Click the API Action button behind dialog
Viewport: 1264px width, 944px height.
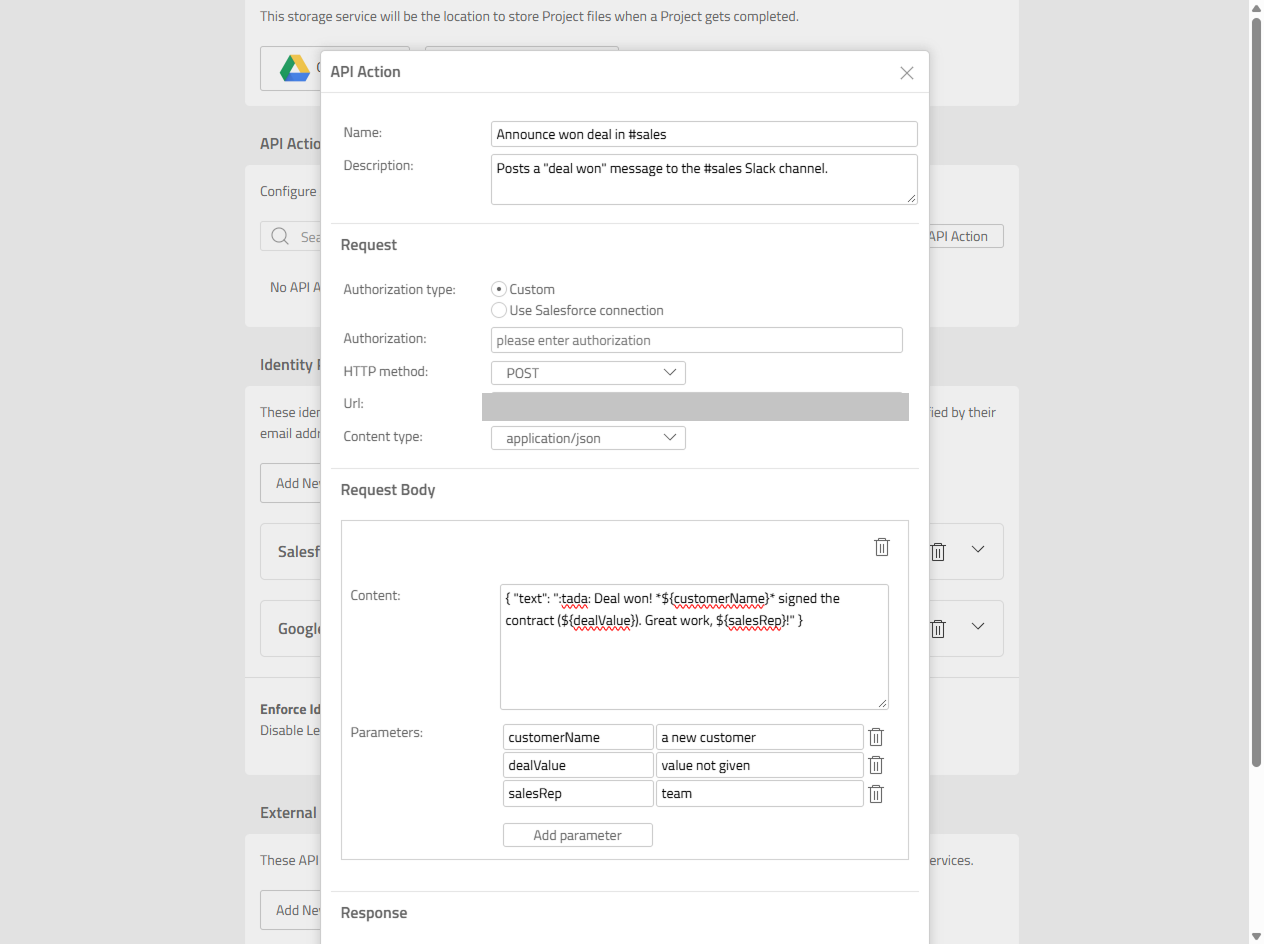[965, 236]
